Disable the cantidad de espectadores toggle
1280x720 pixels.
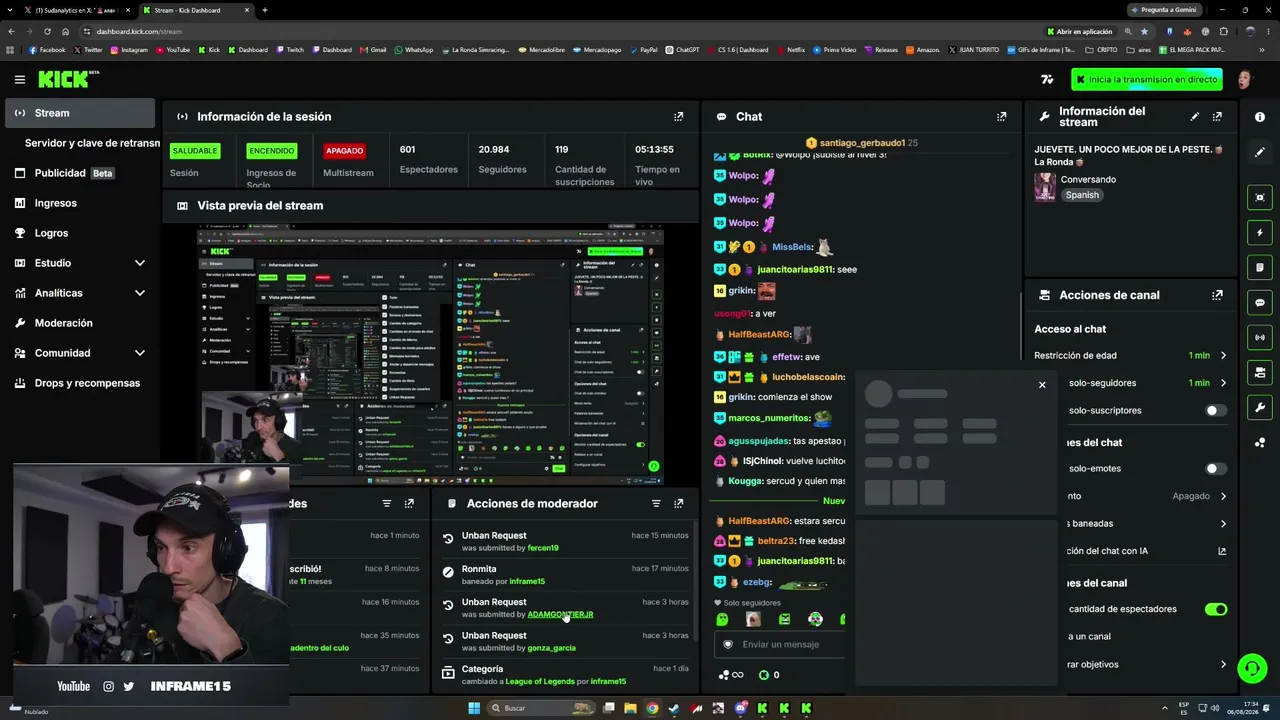point(1216,609)
